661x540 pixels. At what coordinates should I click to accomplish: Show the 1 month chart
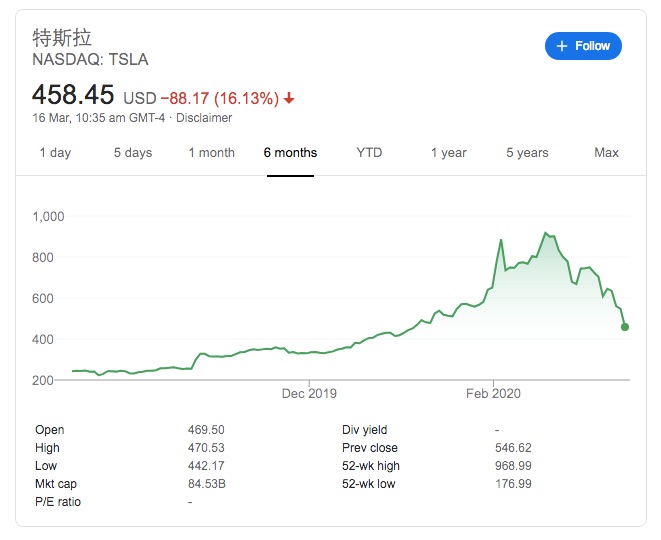pos(211,153)
